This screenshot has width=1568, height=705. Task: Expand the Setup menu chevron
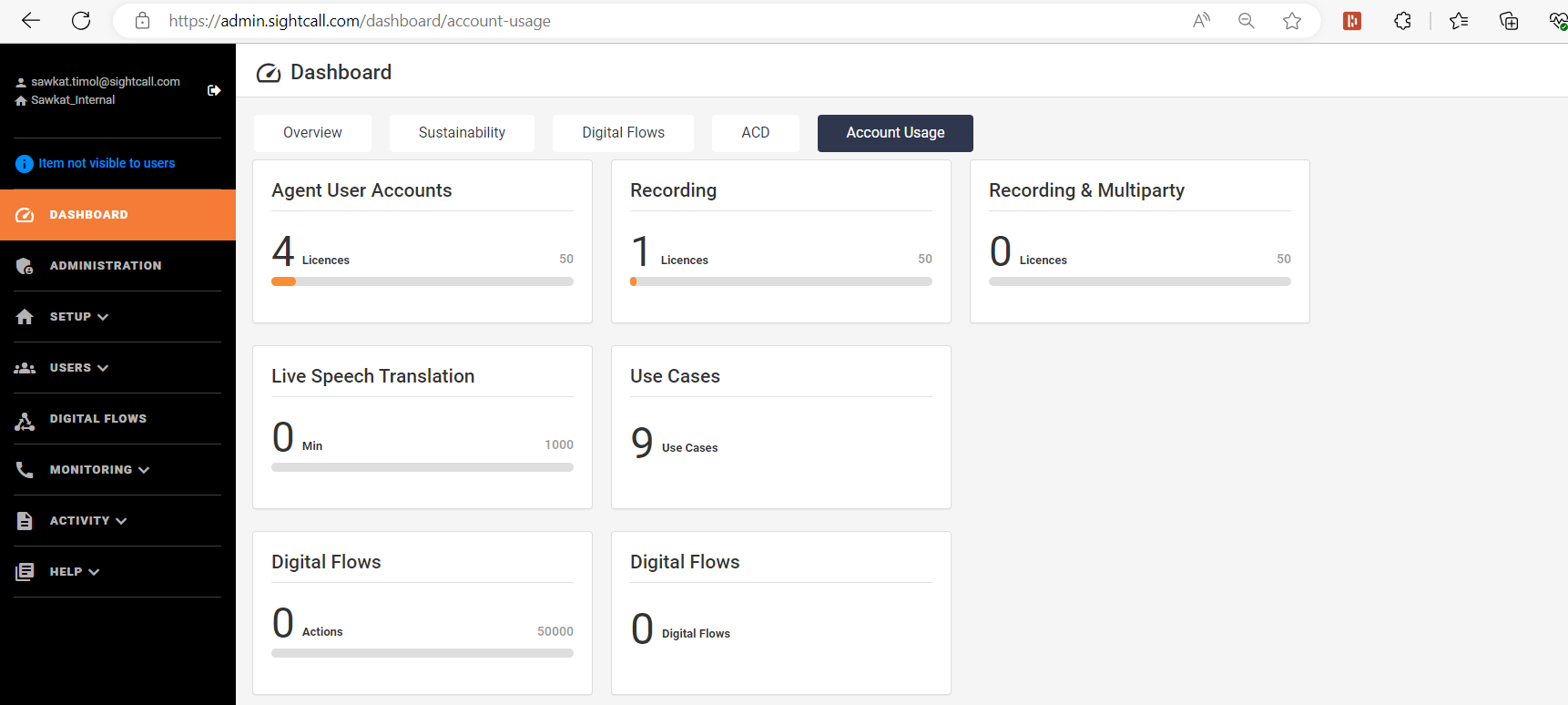(x=103, y=317)
